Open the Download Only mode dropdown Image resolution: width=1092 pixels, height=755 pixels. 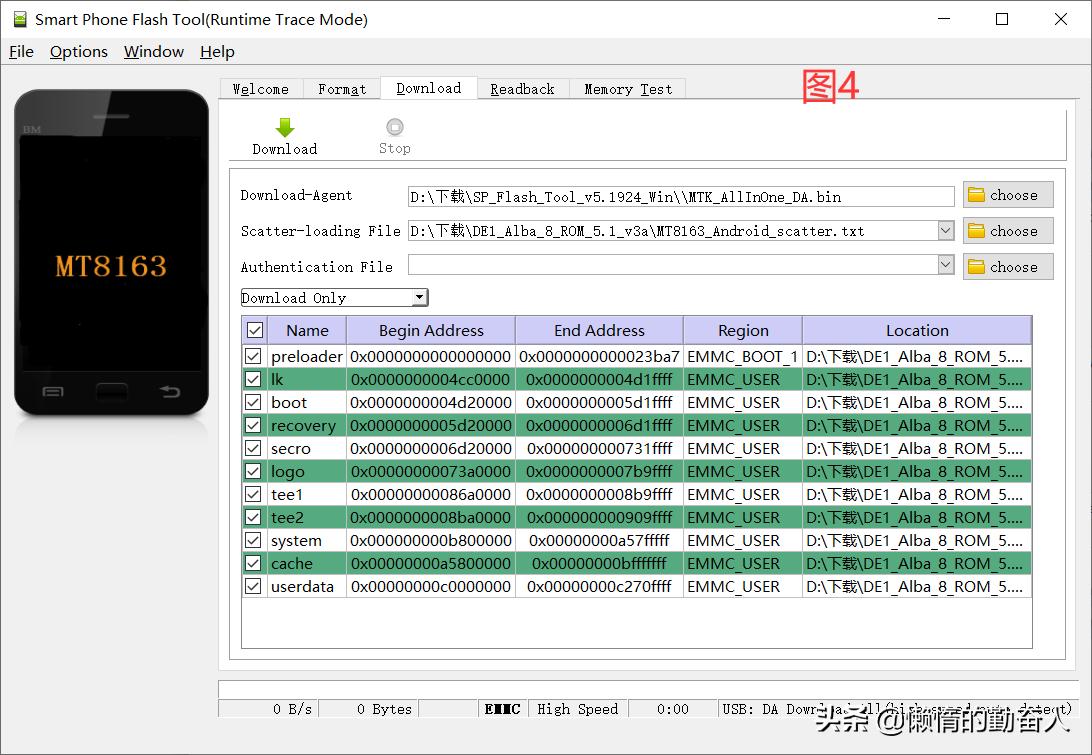420,298
